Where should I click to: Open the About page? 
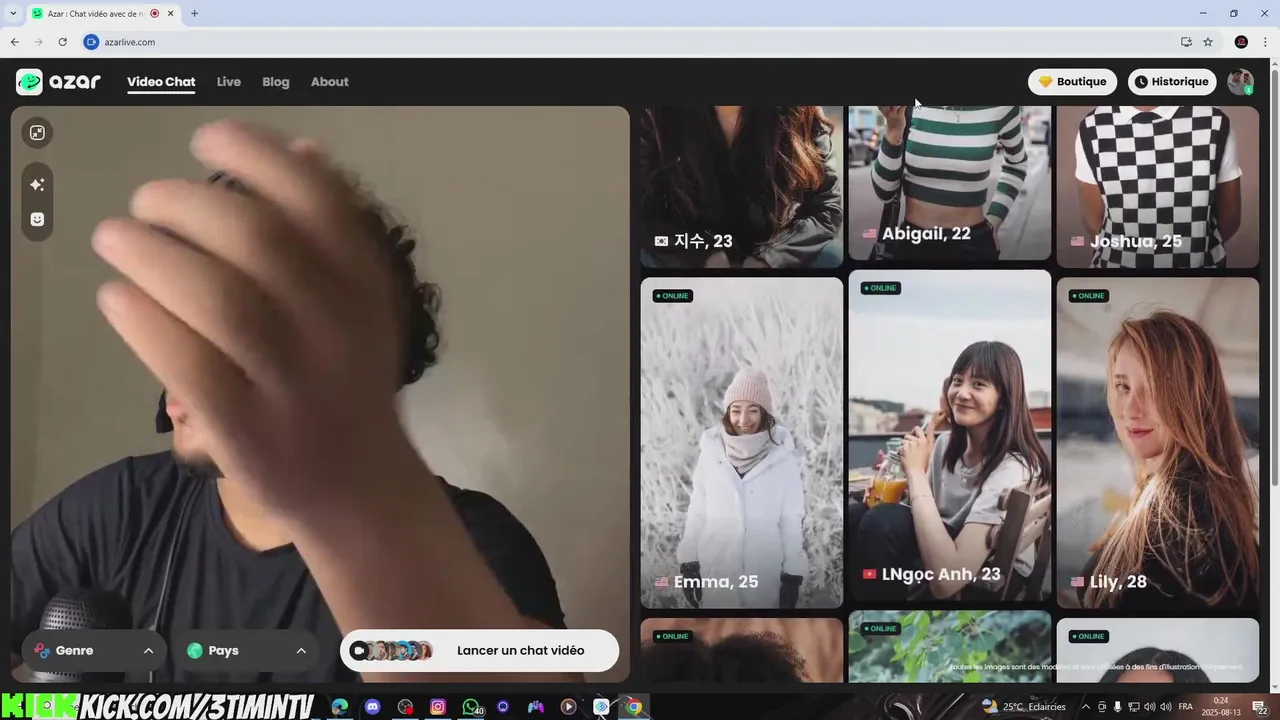pos(330,82)
